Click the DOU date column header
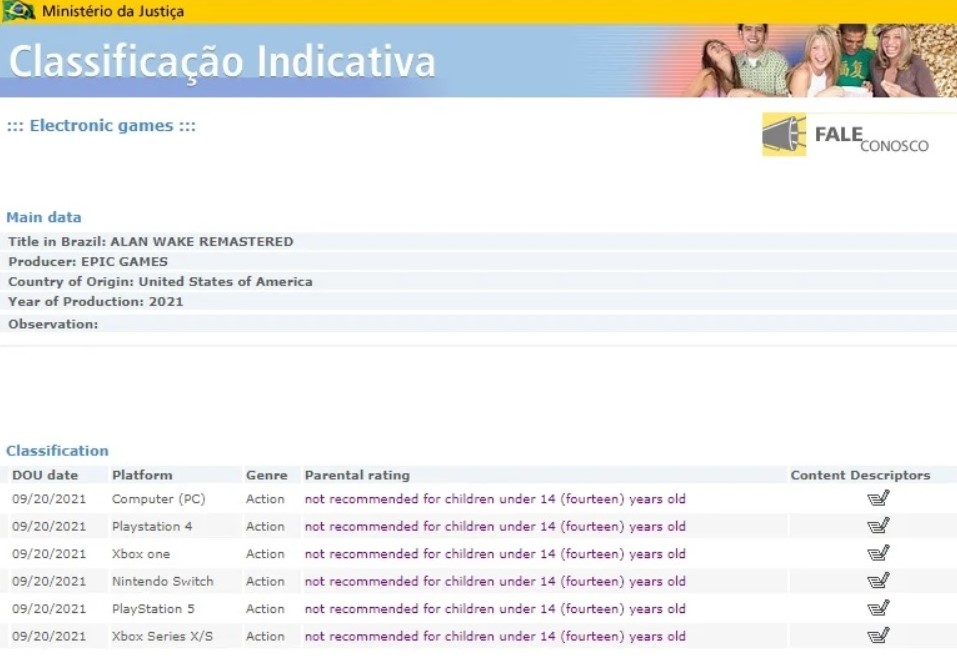 coord(45,475)
